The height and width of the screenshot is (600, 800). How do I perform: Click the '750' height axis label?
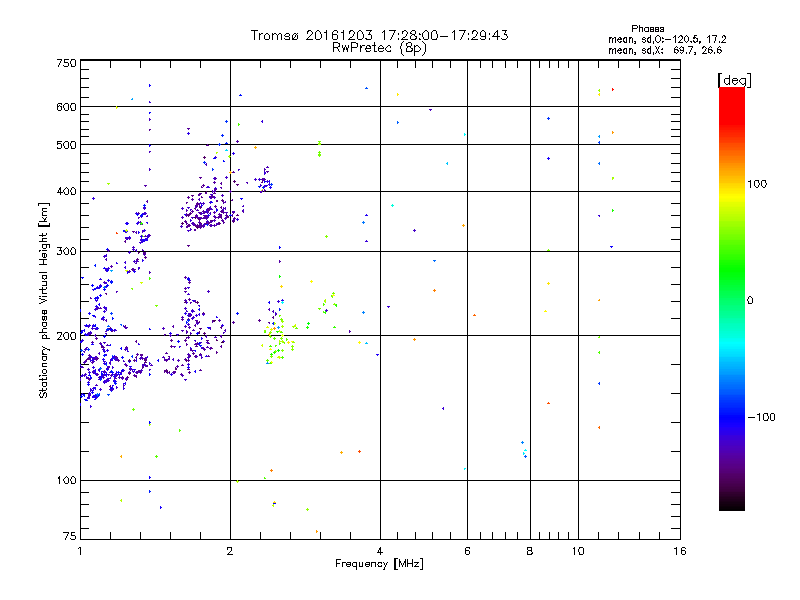(66, 63)
